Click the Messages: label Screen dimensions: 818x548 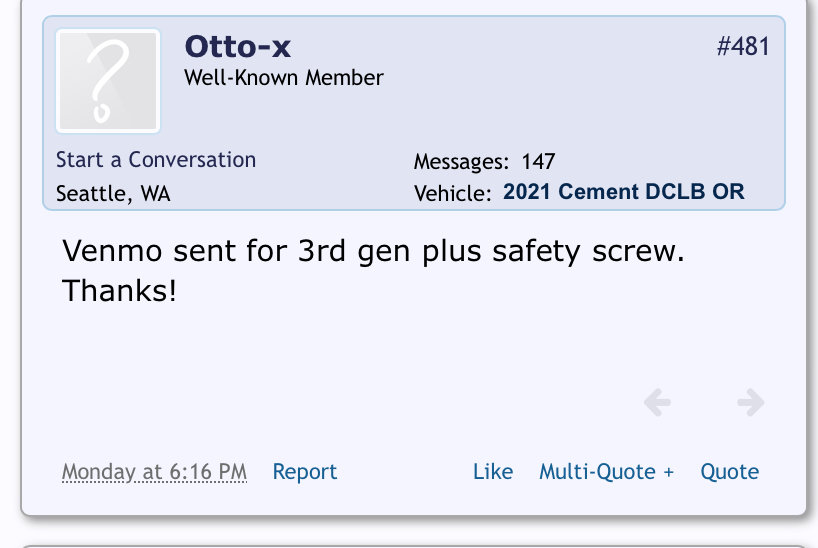click(x=461, y=162)
